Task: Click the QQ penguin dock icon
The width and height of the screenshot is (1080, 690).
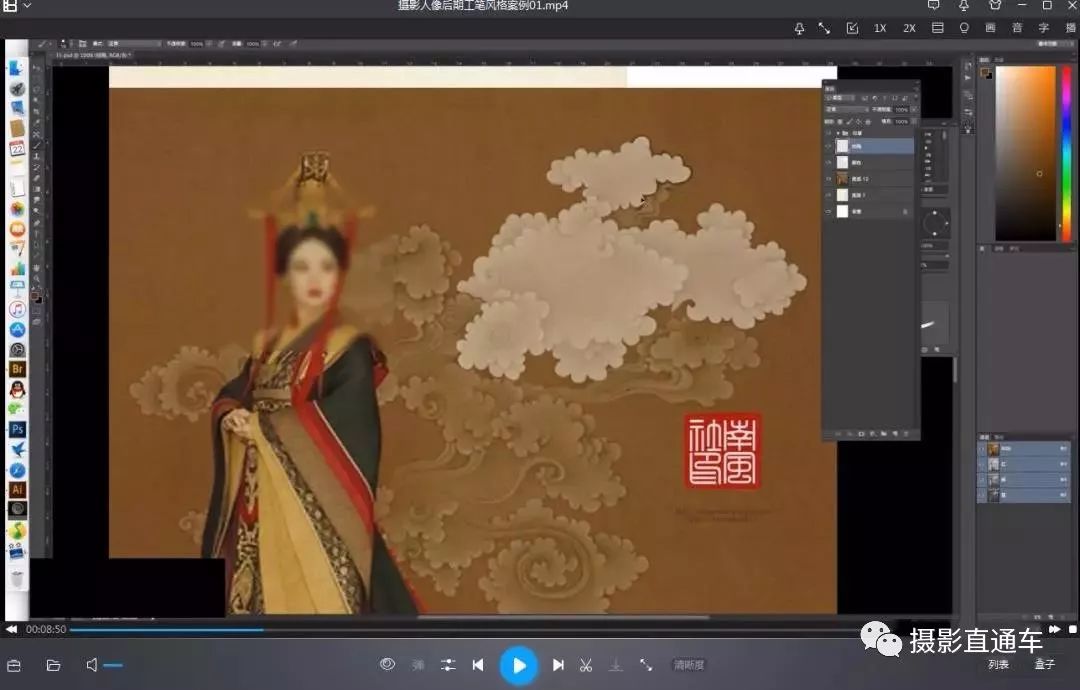Action: (x=17, y=390)
